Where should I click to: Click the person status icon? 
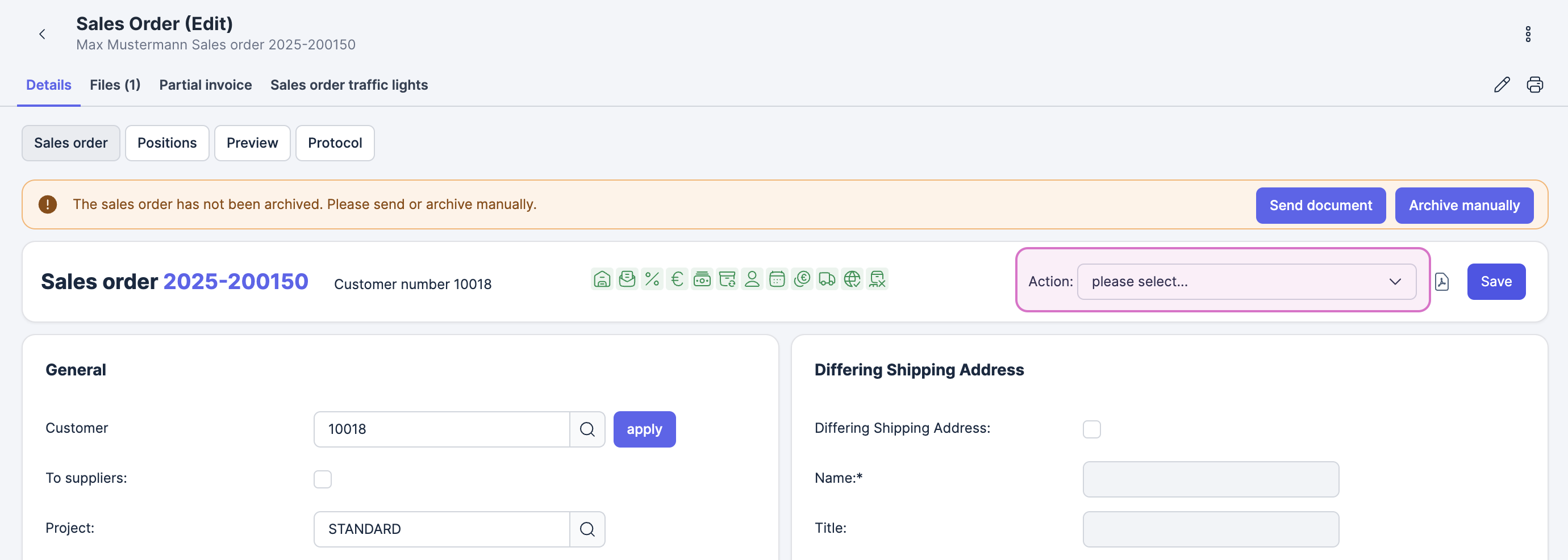coord(752,279)
